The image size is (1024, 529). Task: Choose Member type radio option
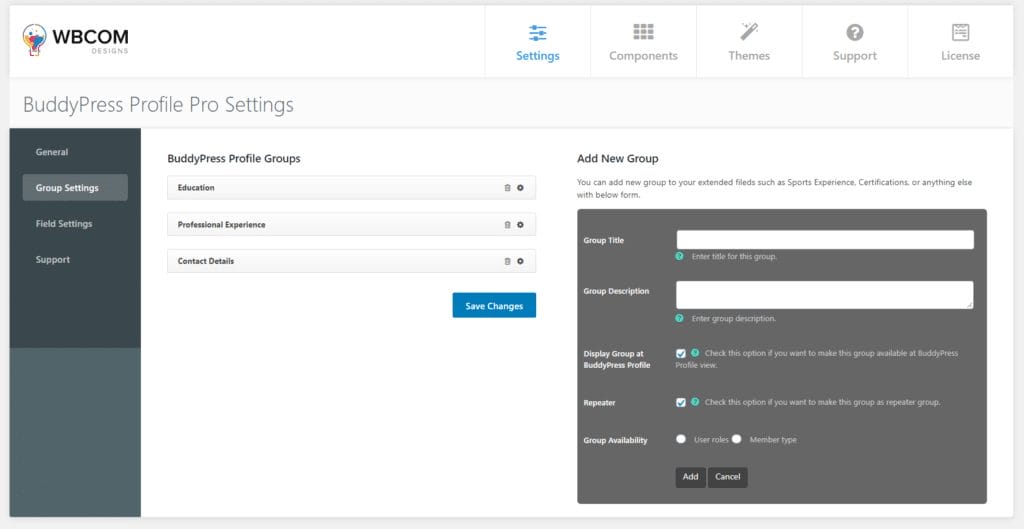pos(737,439)
